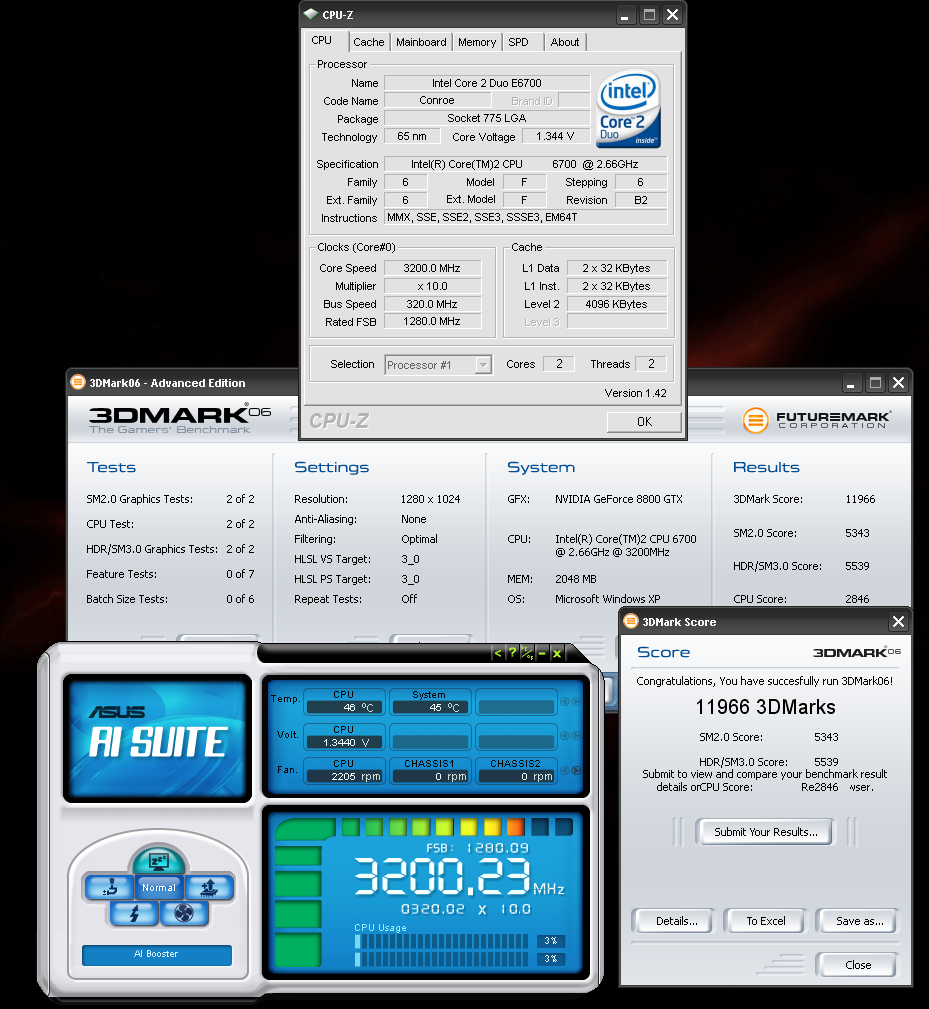Select the CPU tab in CPU-Z

(x=322, y=40)
